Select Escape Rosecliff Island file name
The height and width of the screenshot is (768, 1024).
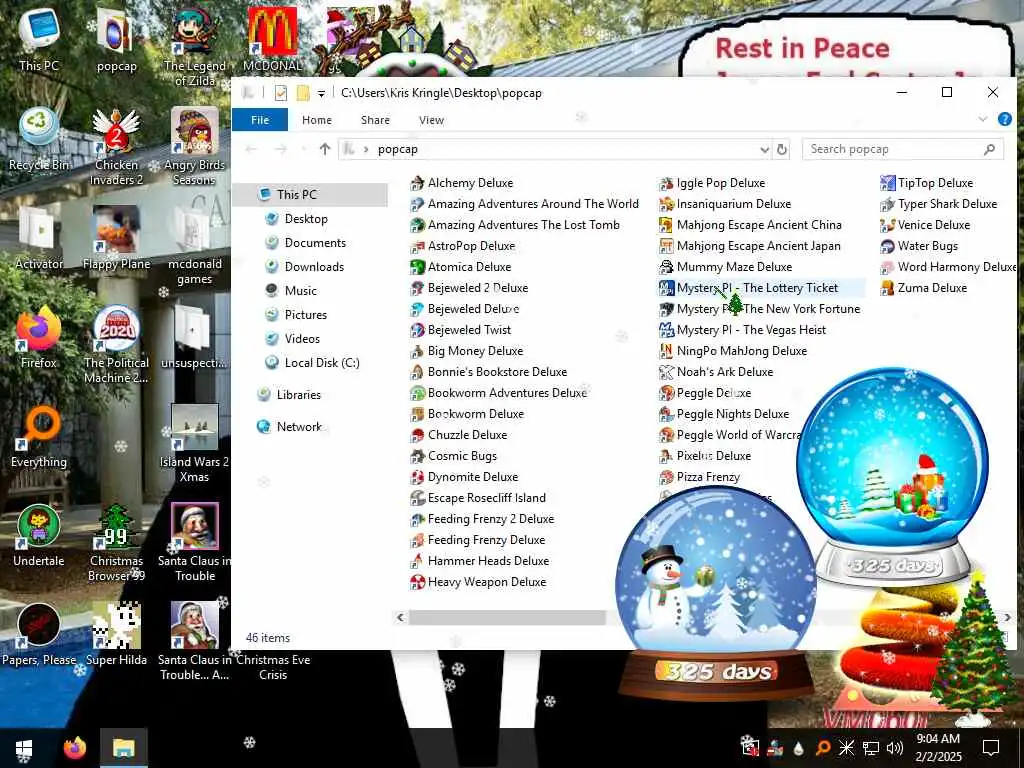(487, 498)
